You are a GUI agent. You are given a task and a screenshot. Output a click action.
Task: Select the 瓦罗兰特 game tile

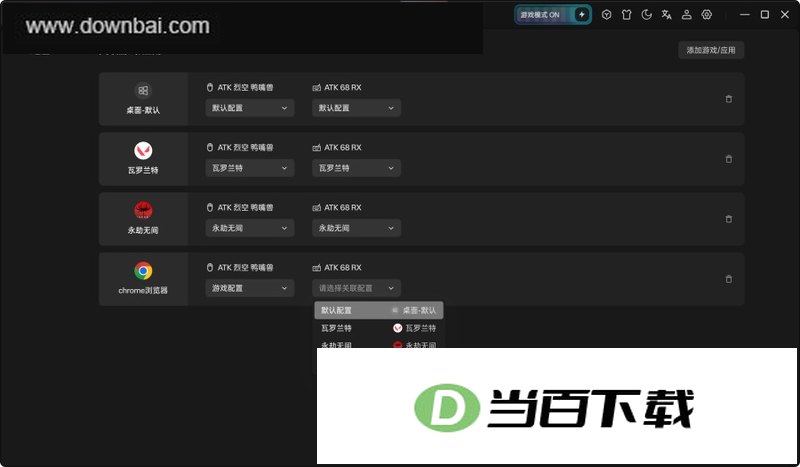pyautogui.click(x=143, y=159)
